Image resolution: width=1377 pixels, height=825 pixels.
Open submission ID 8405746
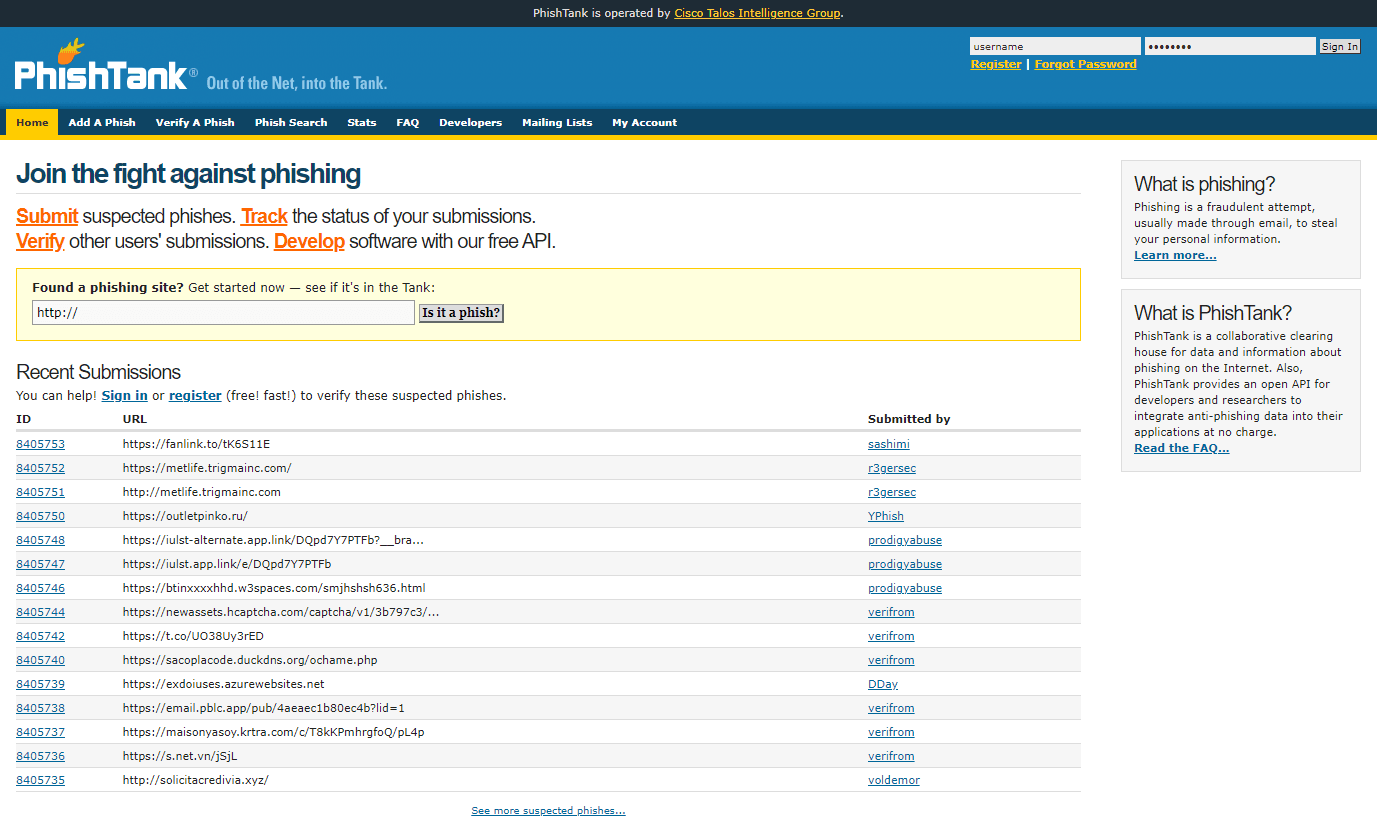40,588
